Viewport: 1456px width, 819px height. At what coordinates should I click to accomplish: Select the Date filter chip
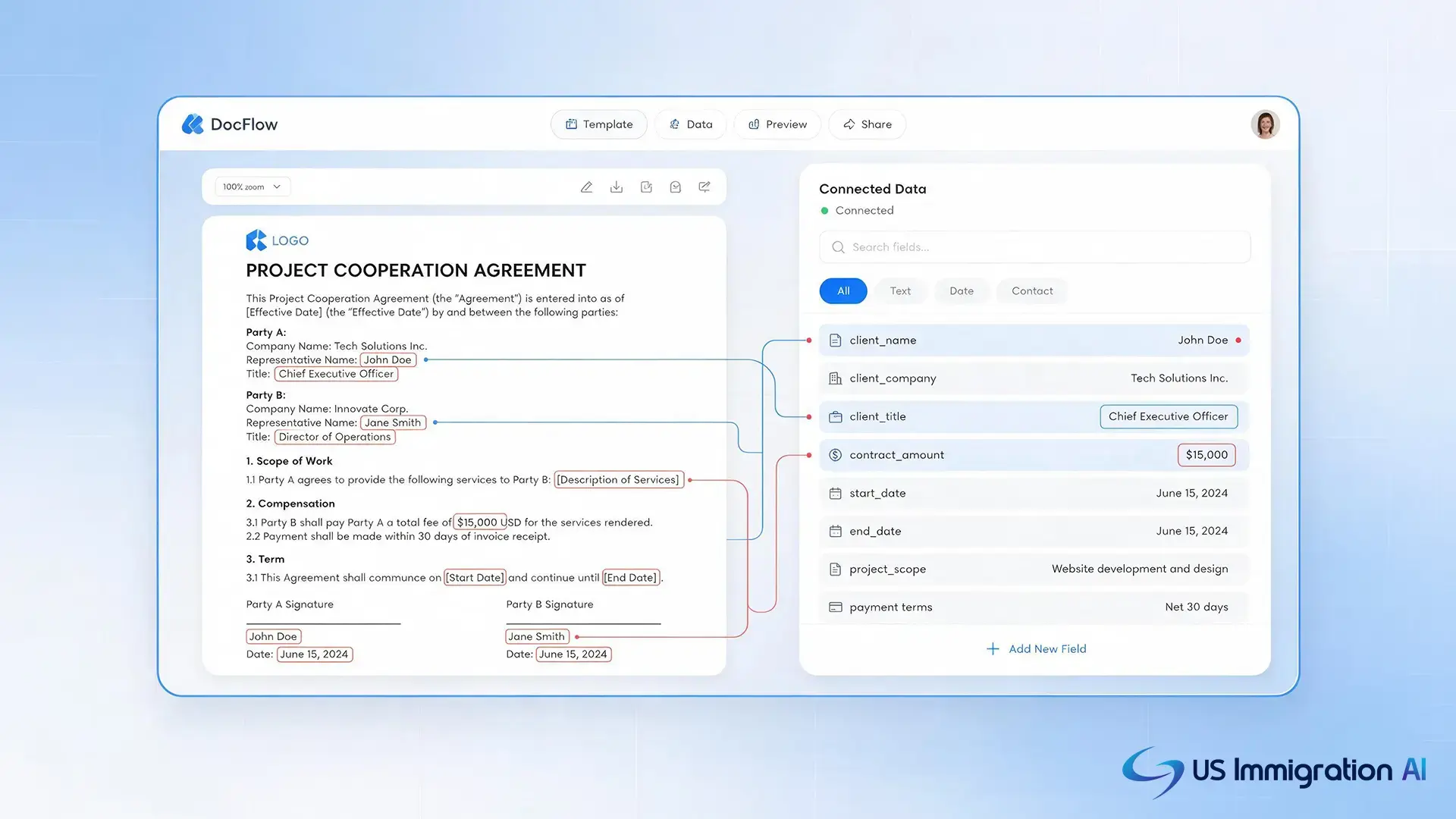click(x=962, y=291)
